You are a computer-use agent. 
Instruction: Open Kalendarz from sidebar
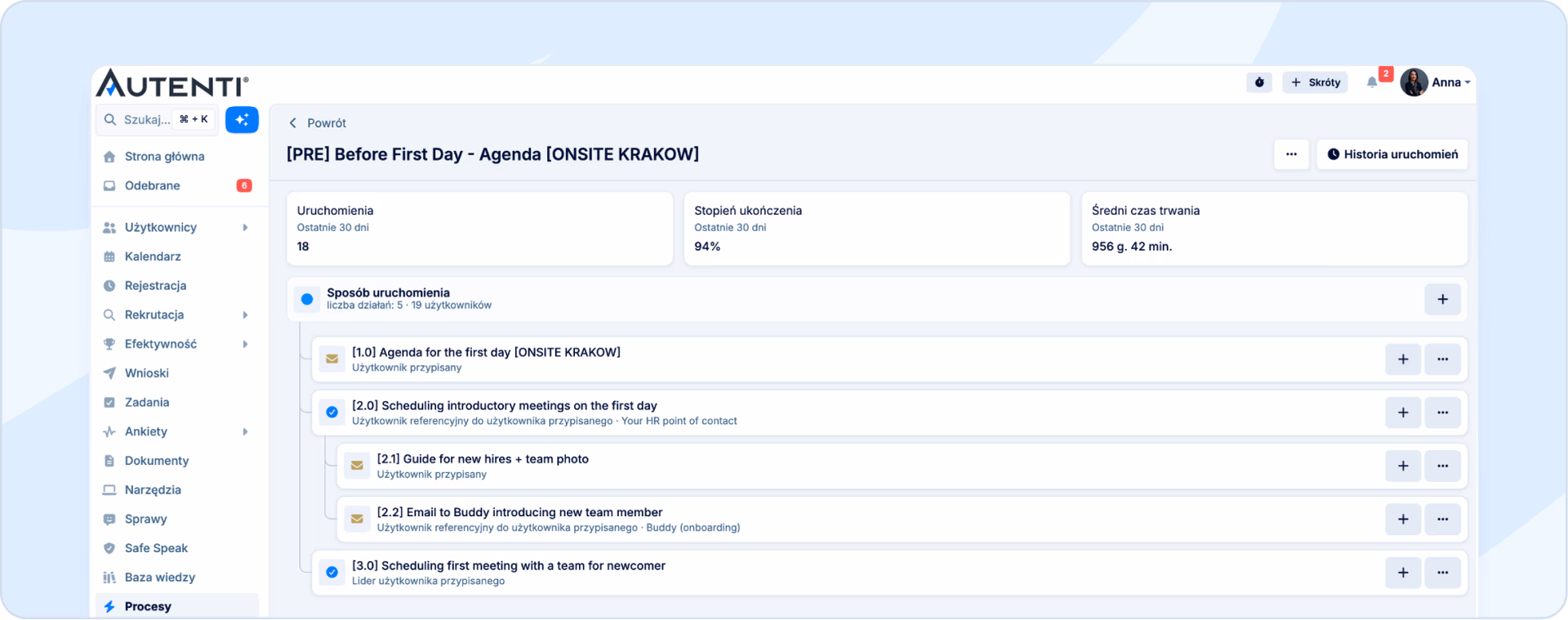(153, 256)
